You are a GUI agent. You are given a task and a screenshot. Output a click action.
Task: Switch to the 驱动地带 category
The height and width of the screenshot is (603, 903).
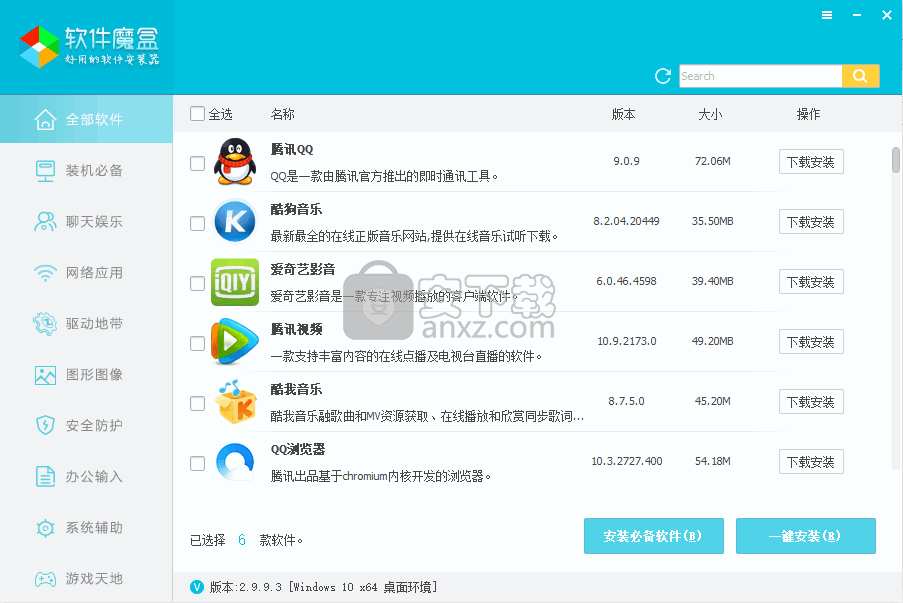86,324
